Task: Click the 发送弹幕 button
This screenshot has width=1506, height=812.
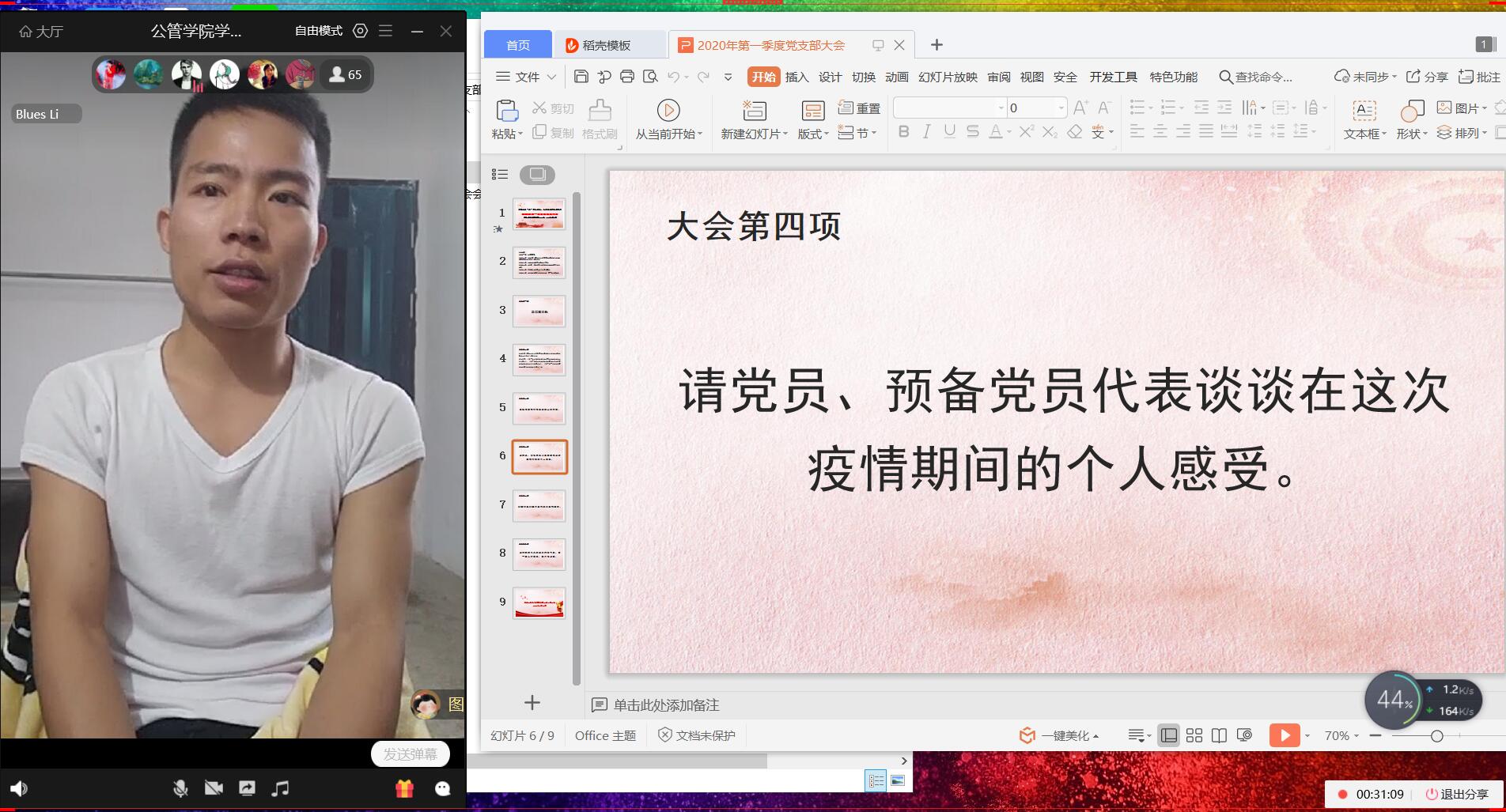Action: [410, 754]
